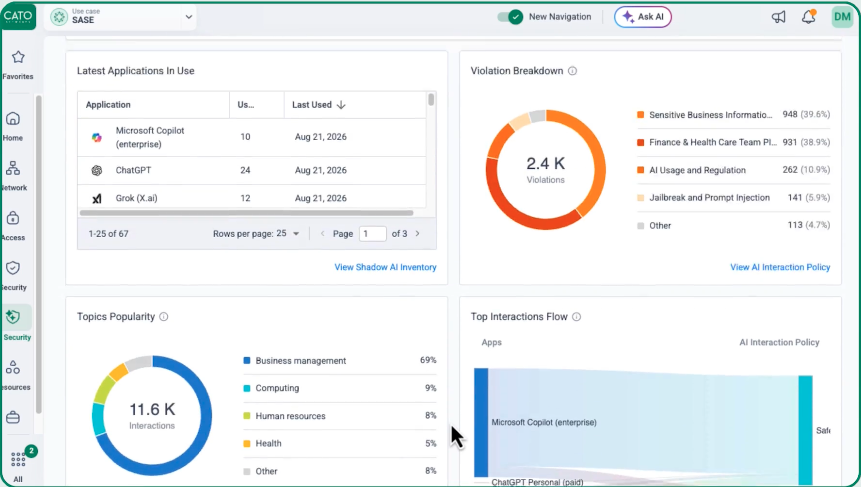Click Health yellow legend swatch

247,444
